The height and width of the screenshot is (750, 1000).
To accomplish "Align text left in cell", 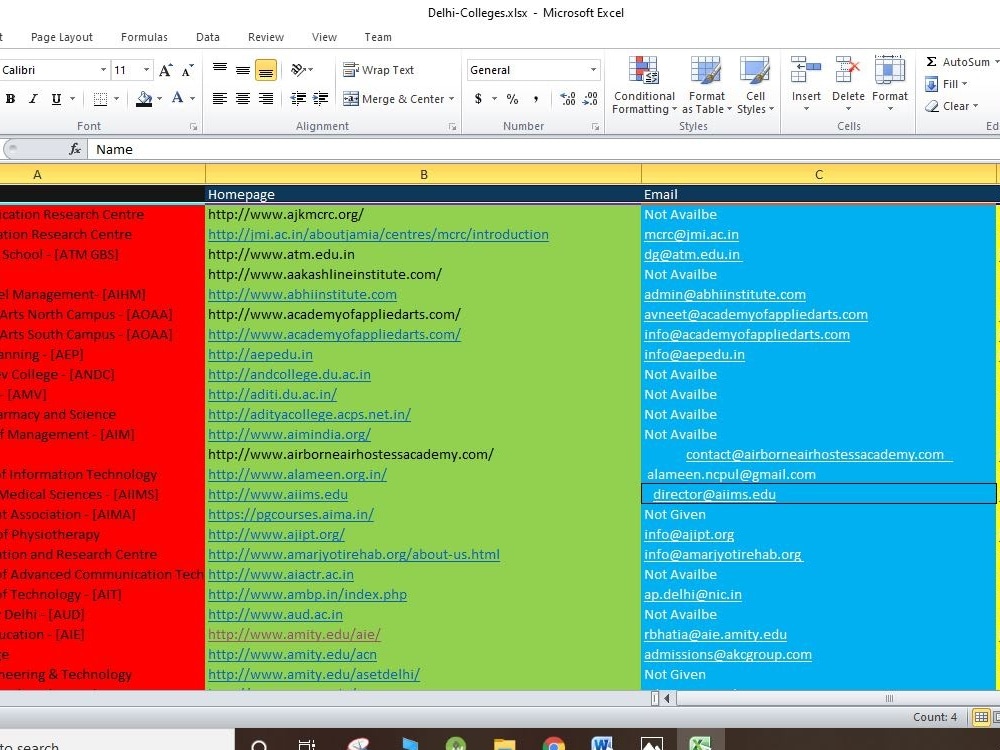I will (220, 98).
